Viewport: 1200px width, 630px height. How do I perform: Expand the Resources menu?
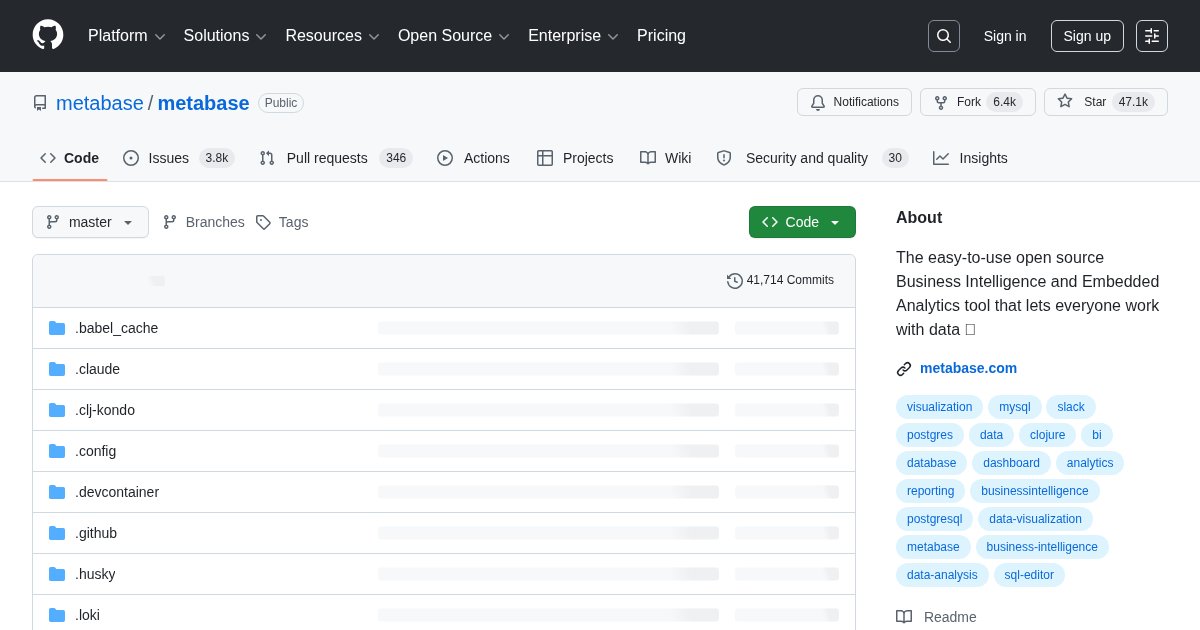[x=333, y=36]
